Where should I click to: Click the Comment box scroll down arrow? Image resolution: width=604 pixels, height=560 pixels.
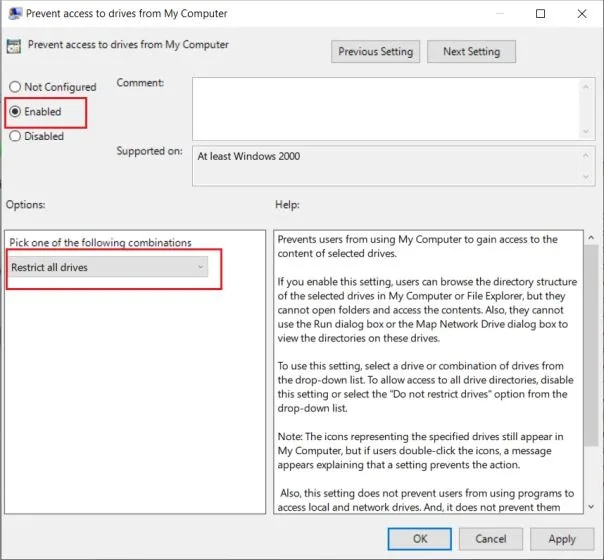(586, 131)
